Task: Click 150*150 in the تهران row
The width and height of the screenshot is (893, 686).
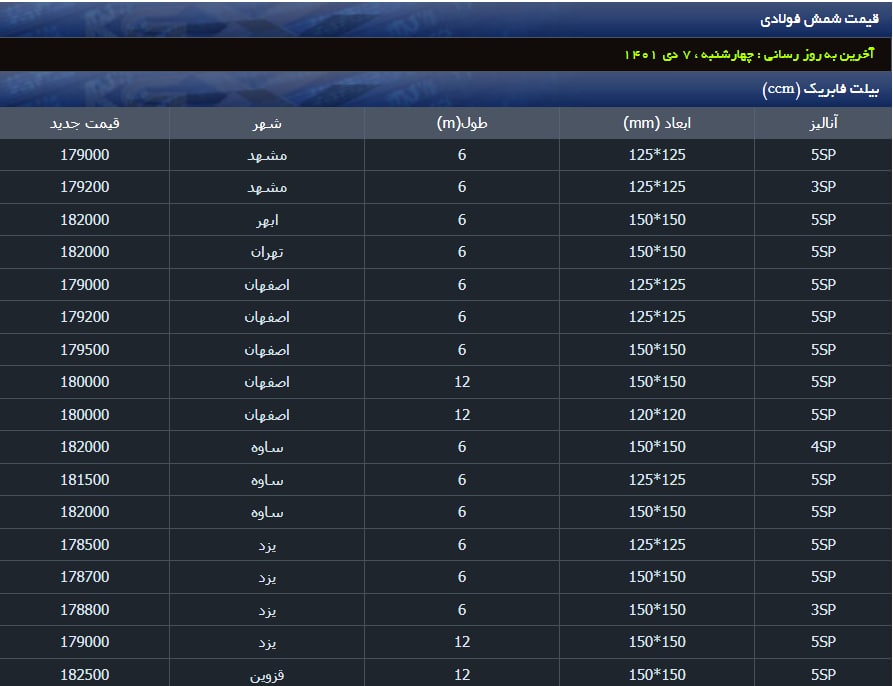Action: coord(657,252)
